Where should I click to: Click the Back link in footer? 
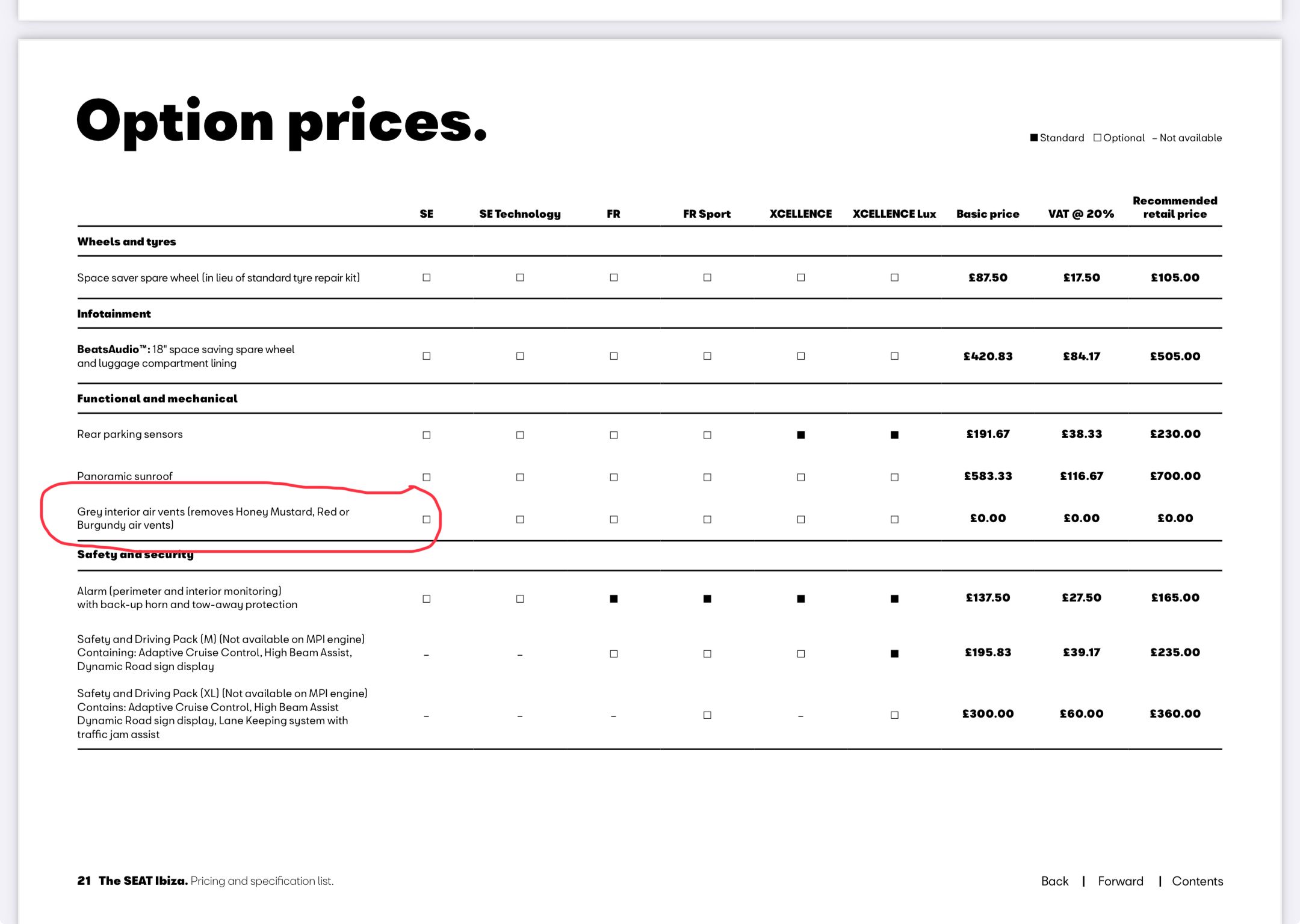(x=1054, y=881)
